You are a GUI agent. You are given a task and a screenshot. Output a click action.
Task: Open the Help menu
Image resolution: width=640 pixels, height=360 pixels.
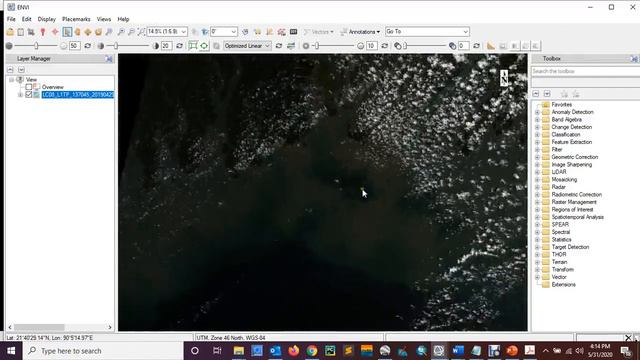[123, 19]
